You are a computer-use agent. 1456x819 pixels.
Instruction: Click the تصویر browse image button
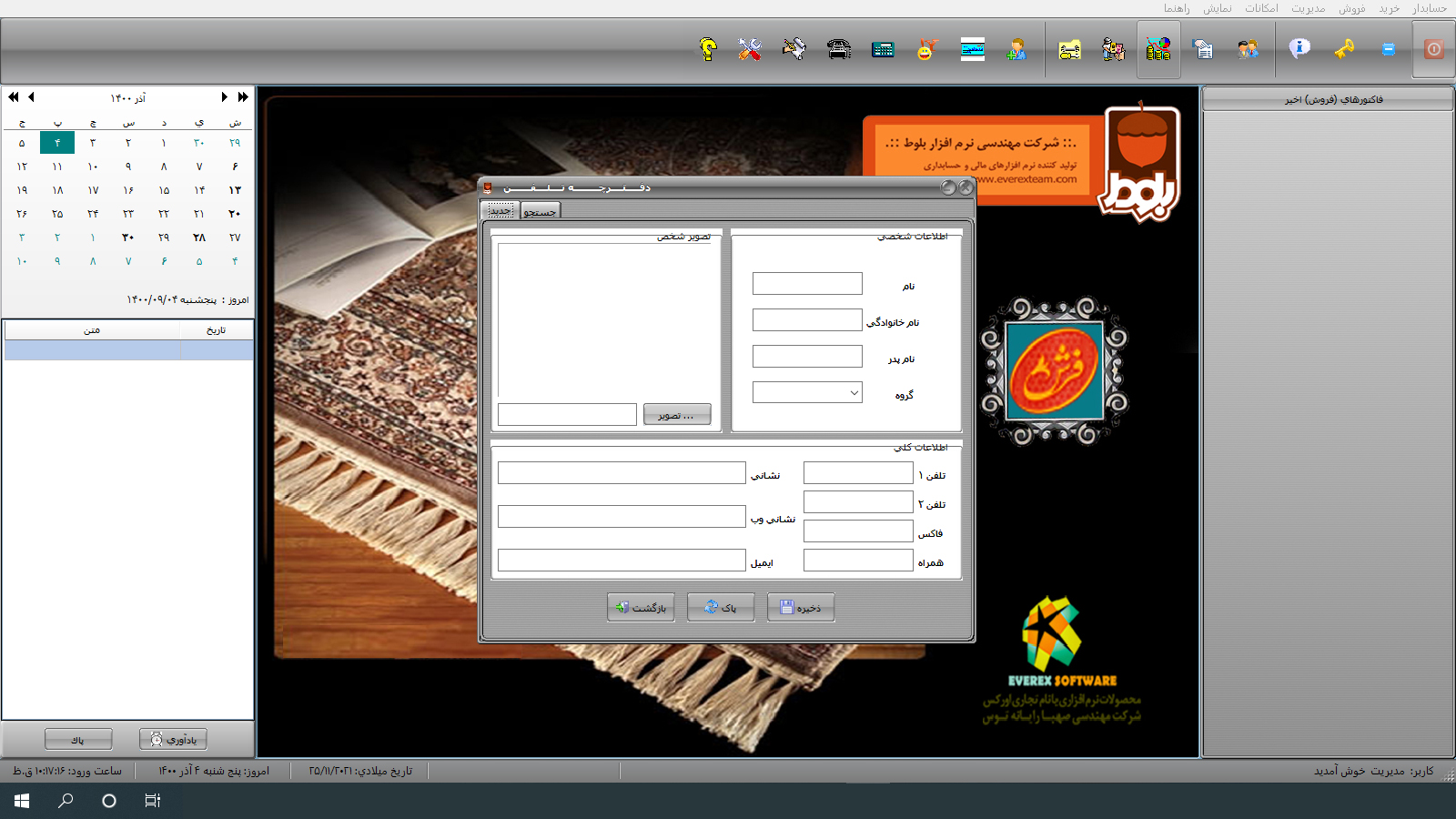[677, 415]
